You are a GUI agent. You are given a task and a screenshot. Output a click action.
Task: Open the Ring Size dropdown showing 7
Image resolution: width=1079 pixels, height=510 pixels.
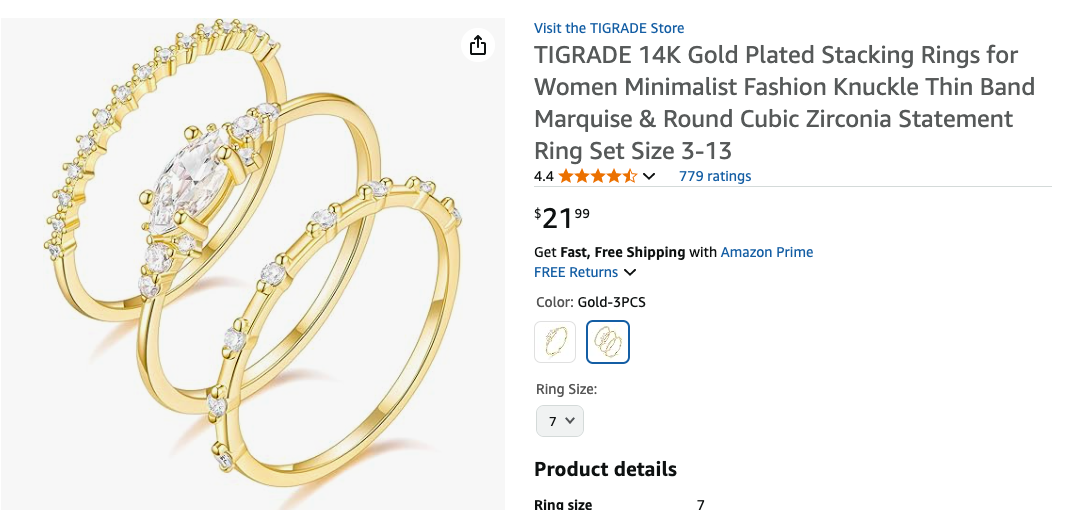559,421
